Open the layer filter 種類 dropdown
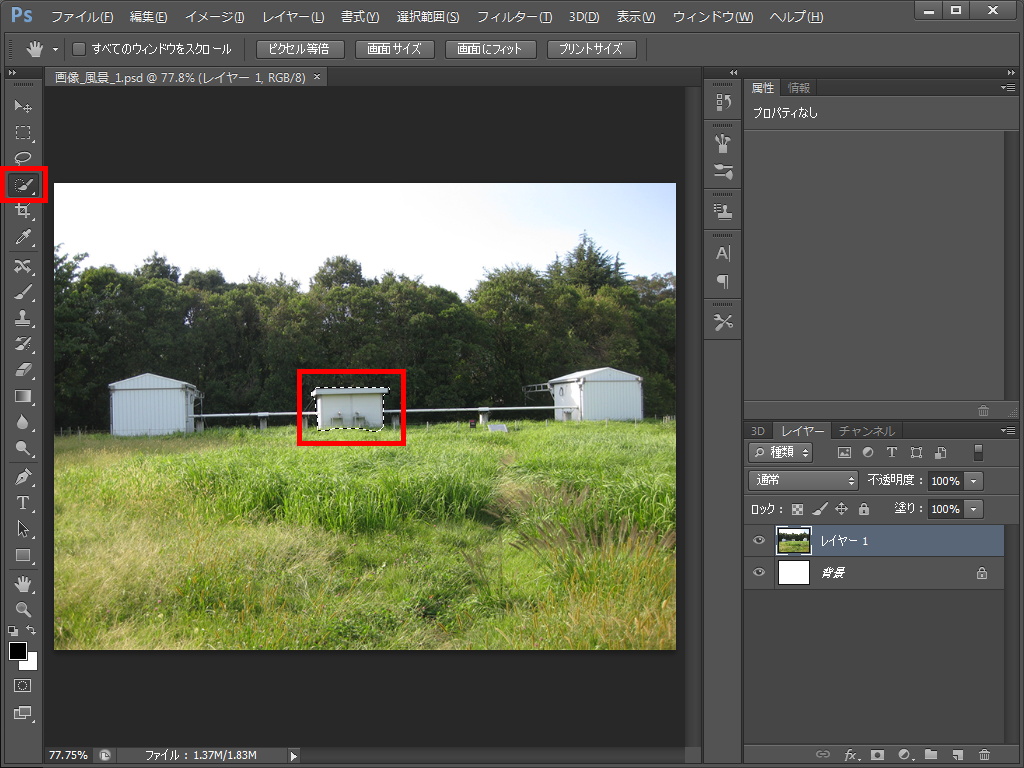The width and height of the screenshot is (1024, 768). pos(780,452)
